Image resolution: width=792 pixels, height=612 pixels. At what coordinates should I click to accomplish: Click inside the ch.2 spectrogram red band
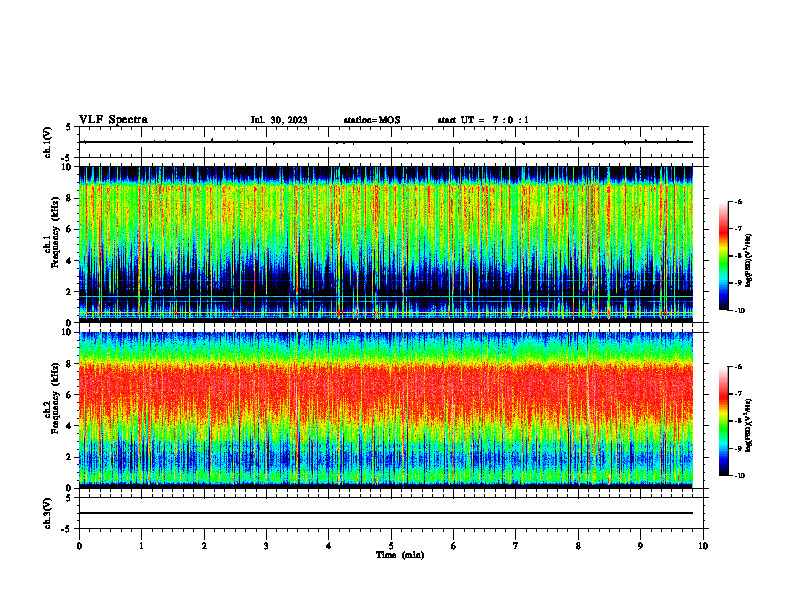click(386, 391)
